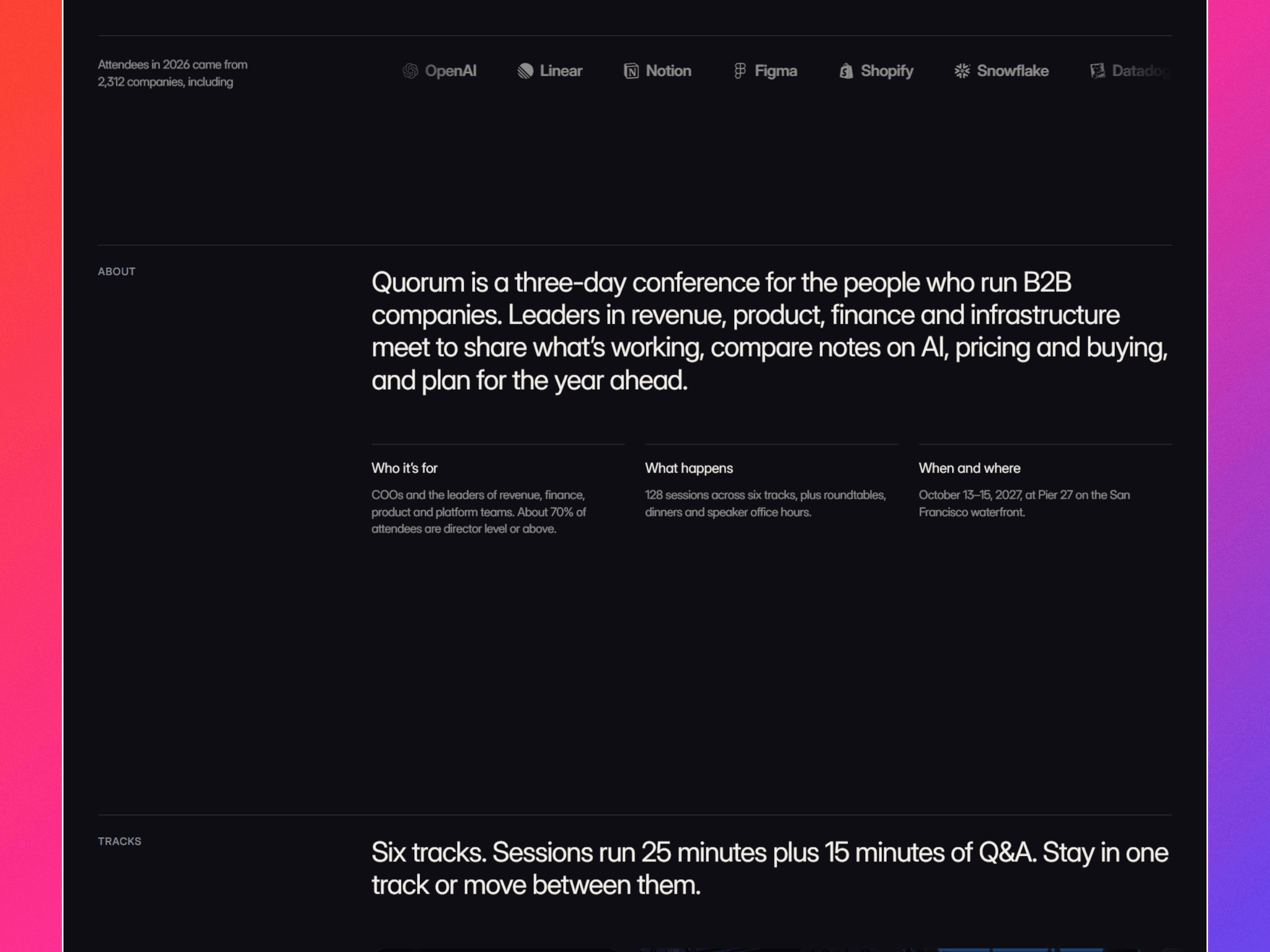This screenshot has height=952, width=1270.
Task: Click the Notion logo icon
Action: [x=631, y=71]
